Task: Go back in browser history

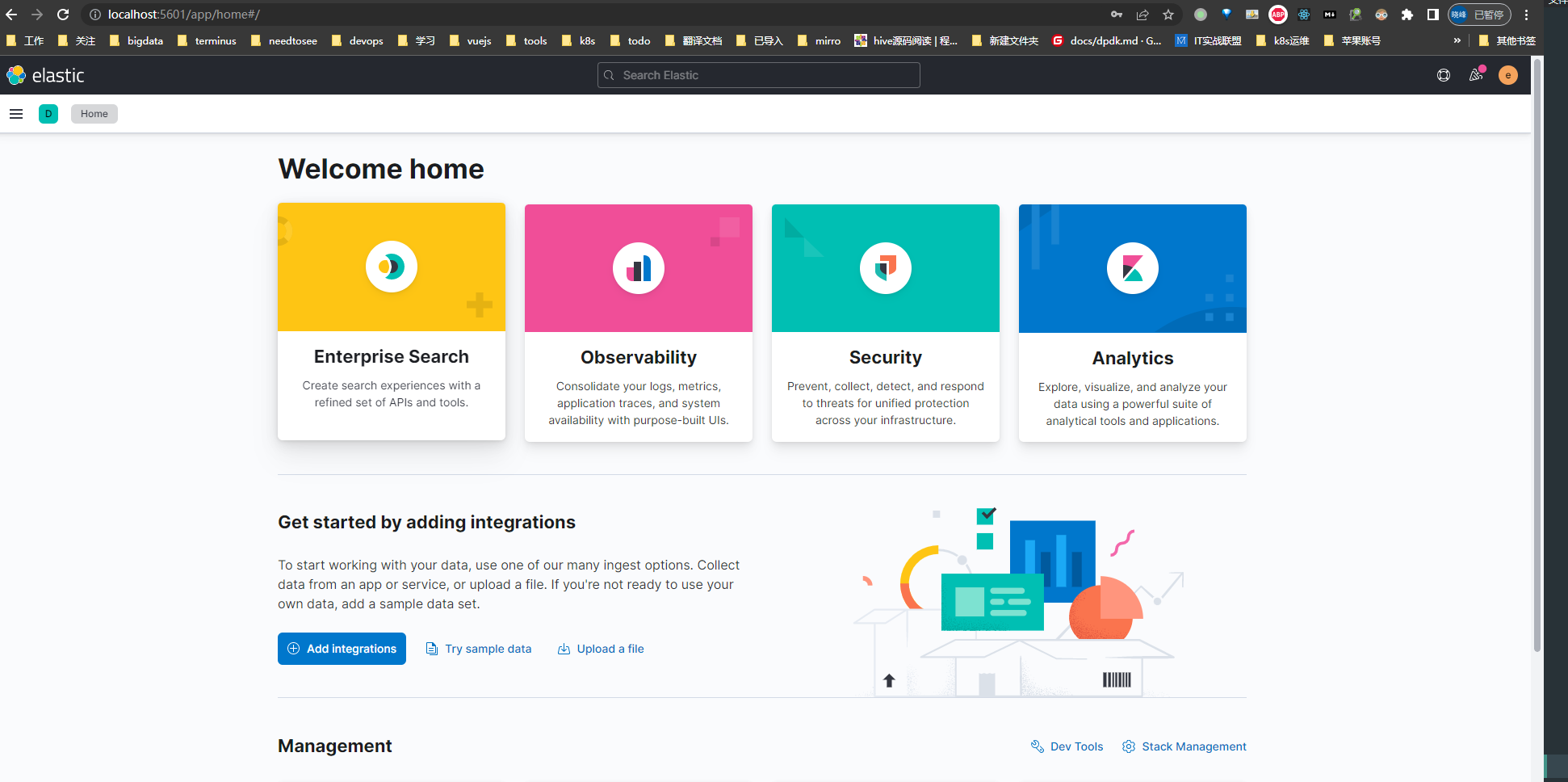Action: (x=11, y=15)
